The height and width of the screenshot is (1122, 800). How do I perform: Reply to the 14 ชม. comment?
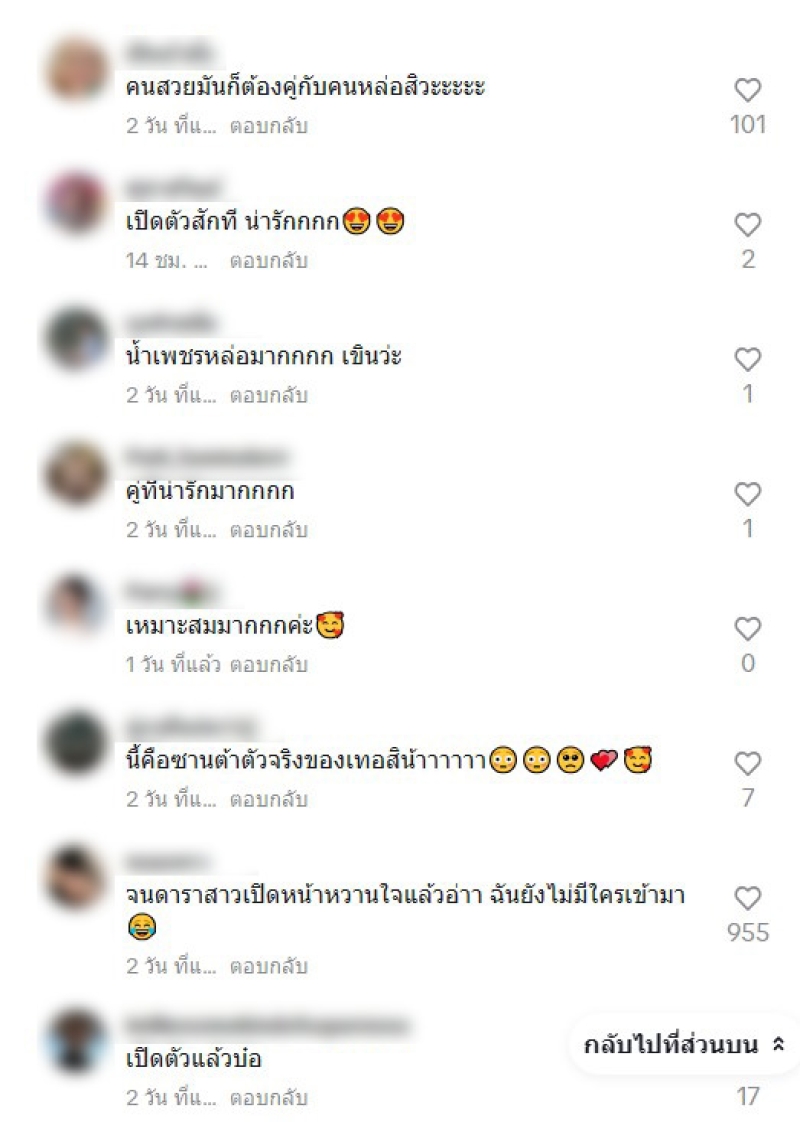tap(268, 261)
